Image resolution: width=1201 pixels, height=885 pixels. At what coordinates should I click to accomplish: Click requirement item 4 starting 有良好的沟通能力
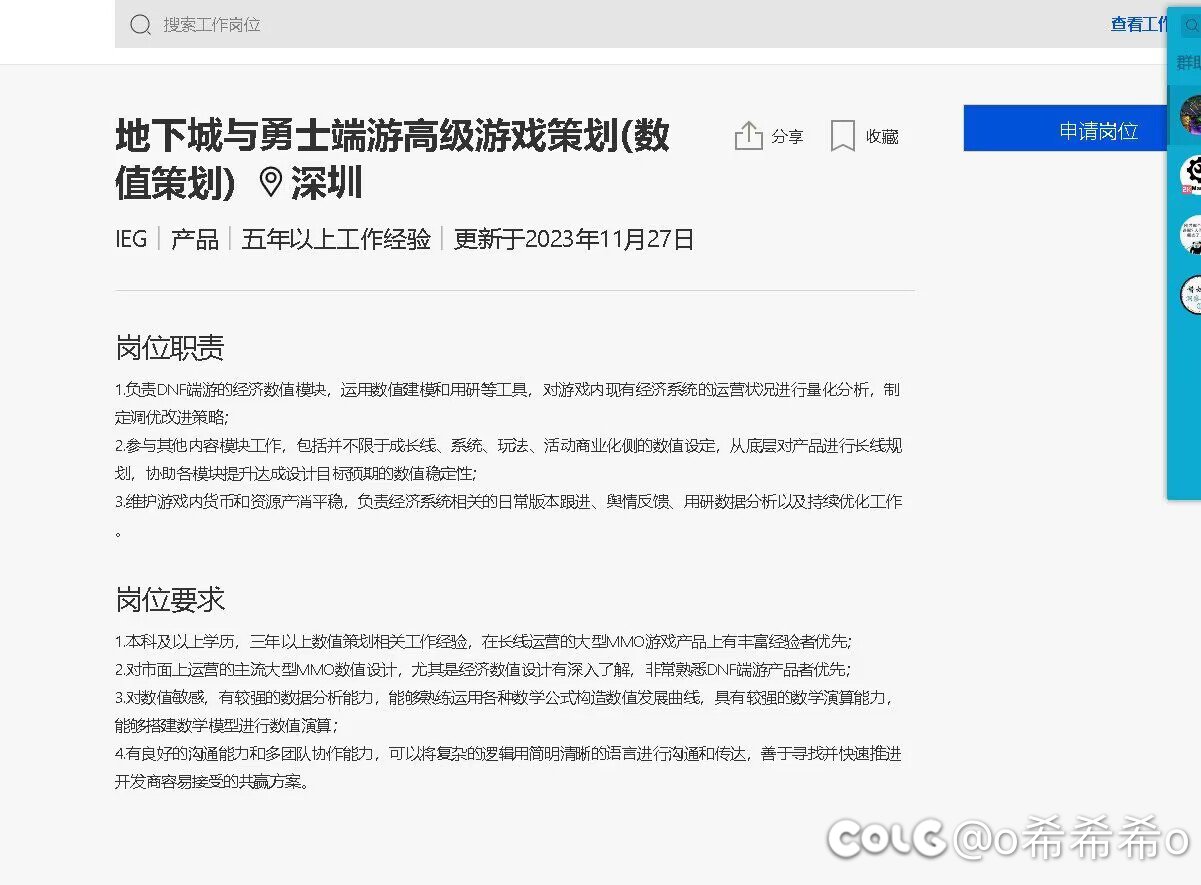click(x=508, y=767)
